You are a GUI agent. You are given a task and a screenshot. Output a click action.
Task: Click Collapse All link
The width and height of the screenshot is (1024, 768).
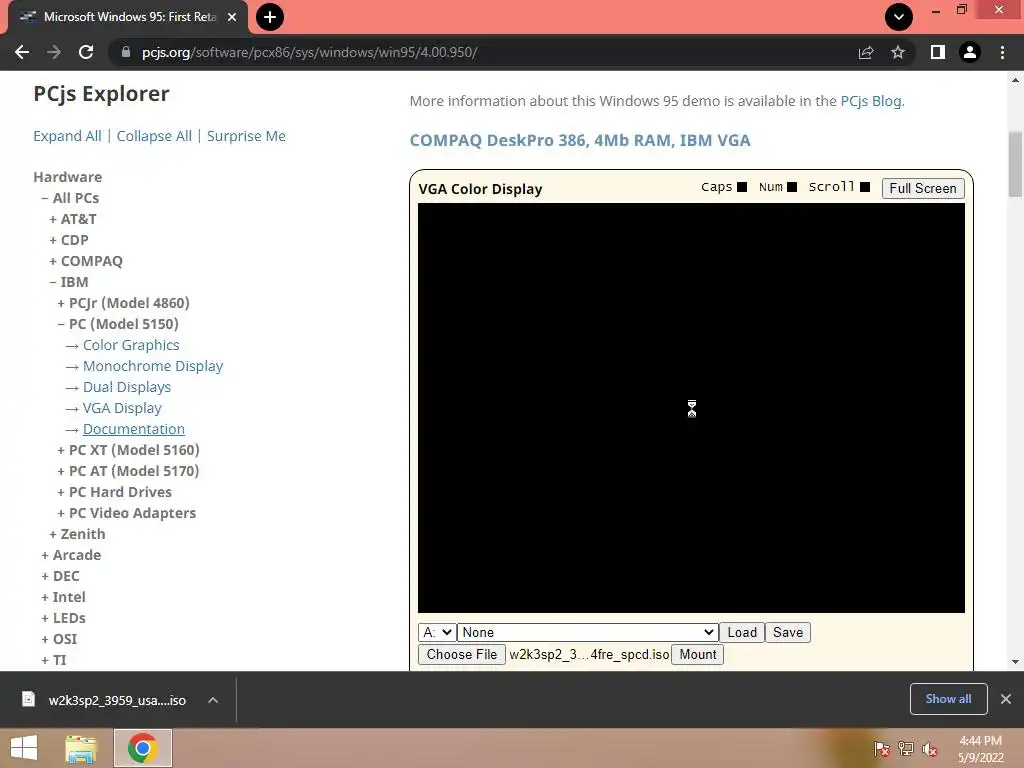click(154, 136)
